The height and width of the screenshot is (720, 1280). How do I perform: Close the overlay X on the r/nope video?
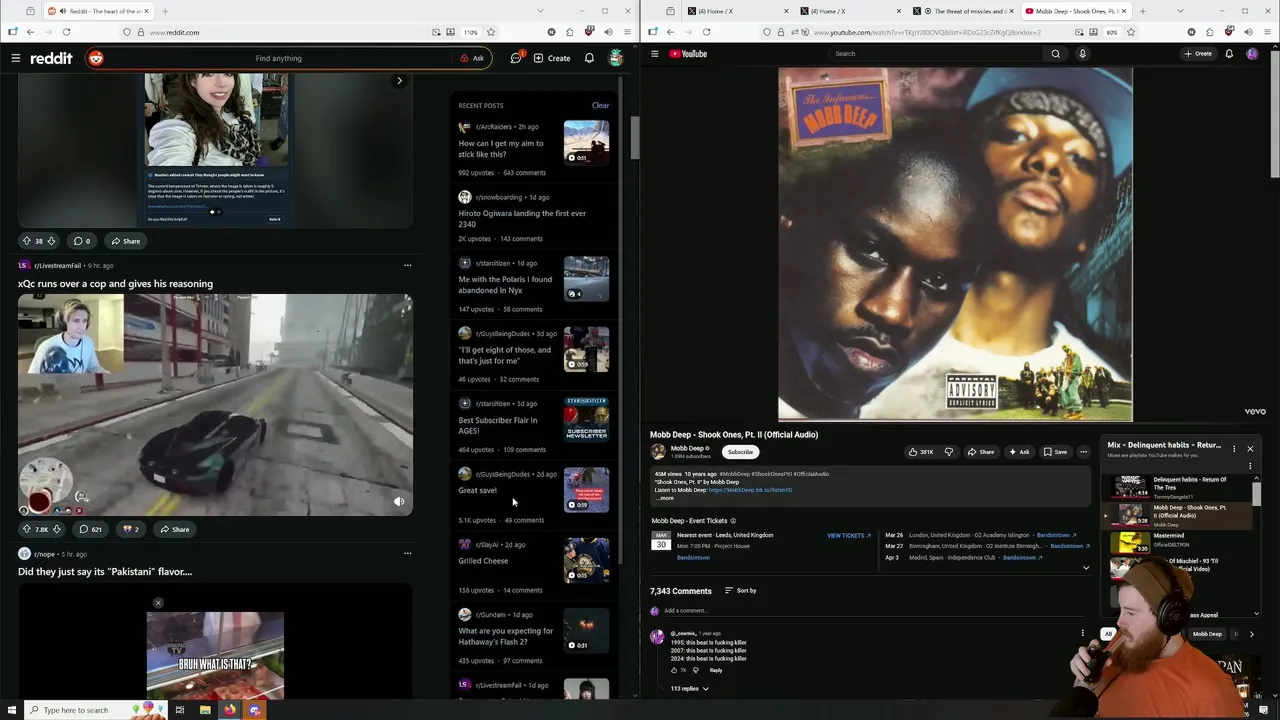click(158, 603)
